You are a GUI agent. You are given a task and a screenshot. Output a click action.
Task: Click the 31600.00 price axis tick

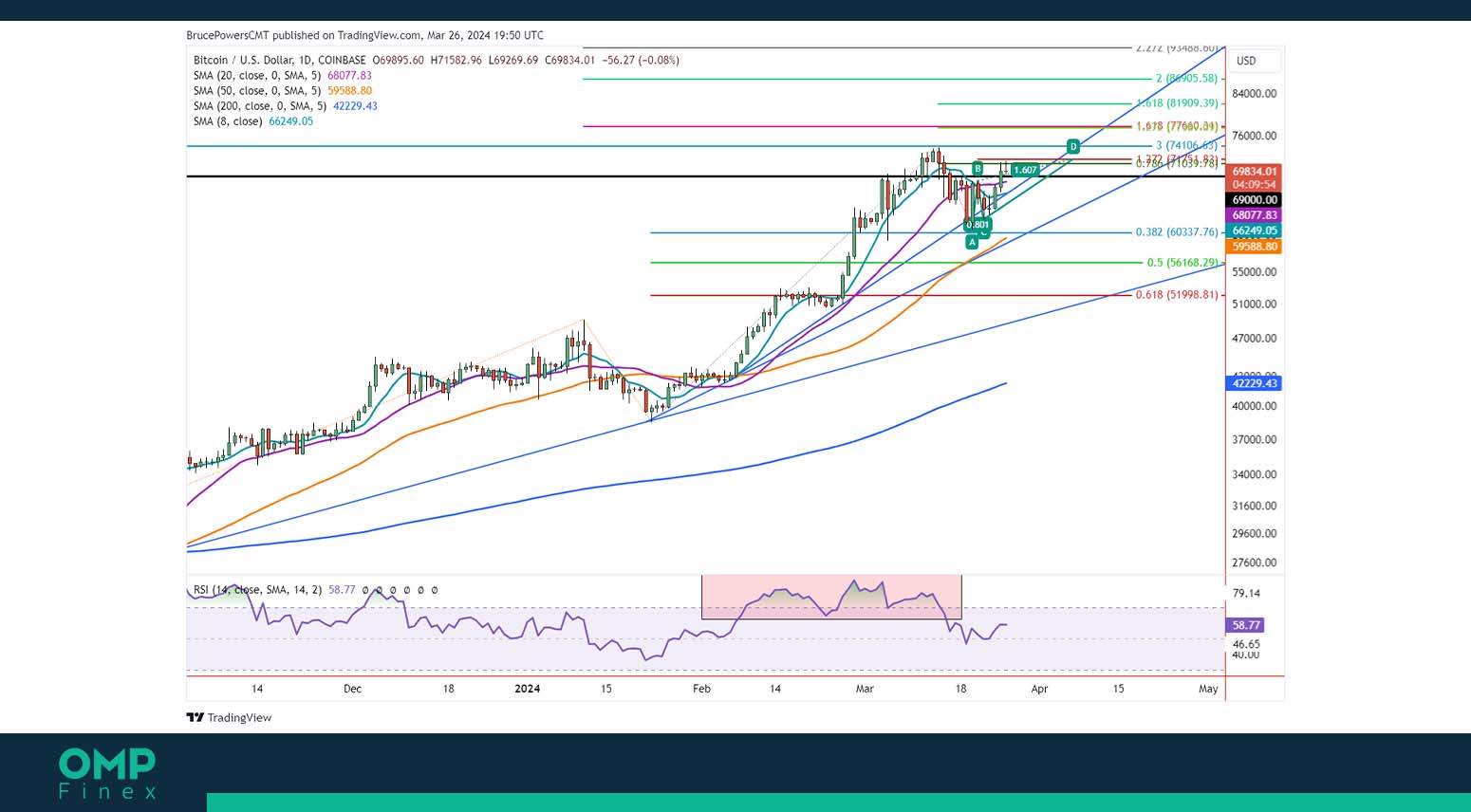pyautogui.click(x=1254, y=507)
